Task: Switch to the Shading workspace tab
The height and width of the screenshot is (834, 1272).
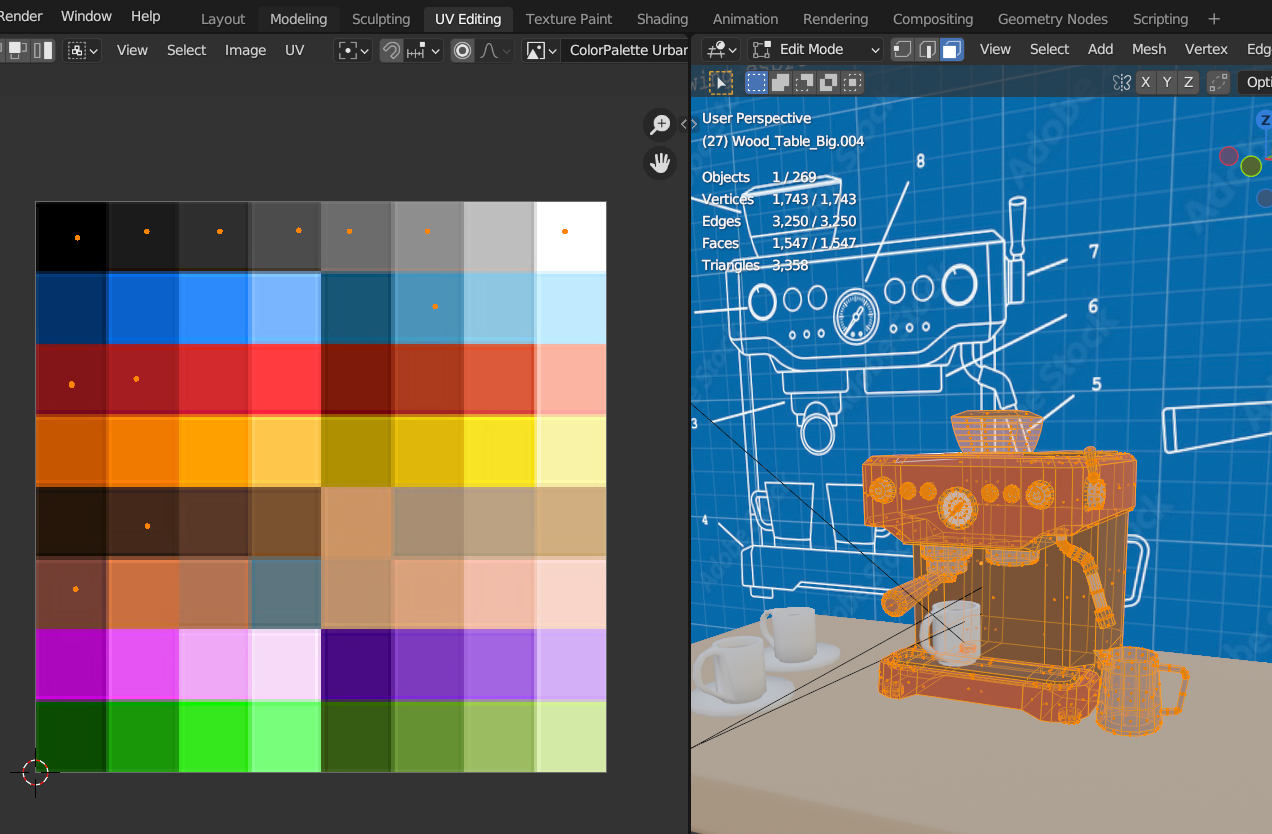Action: [x=662, y=18]
